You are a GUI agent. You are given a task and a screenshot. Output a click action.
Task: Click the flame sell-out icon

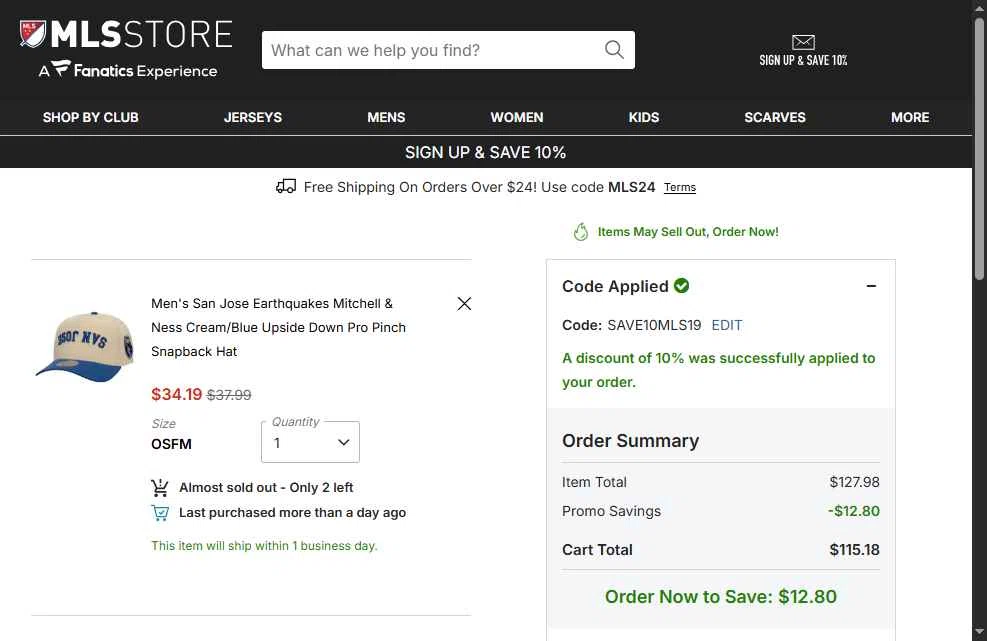(580, 232)
